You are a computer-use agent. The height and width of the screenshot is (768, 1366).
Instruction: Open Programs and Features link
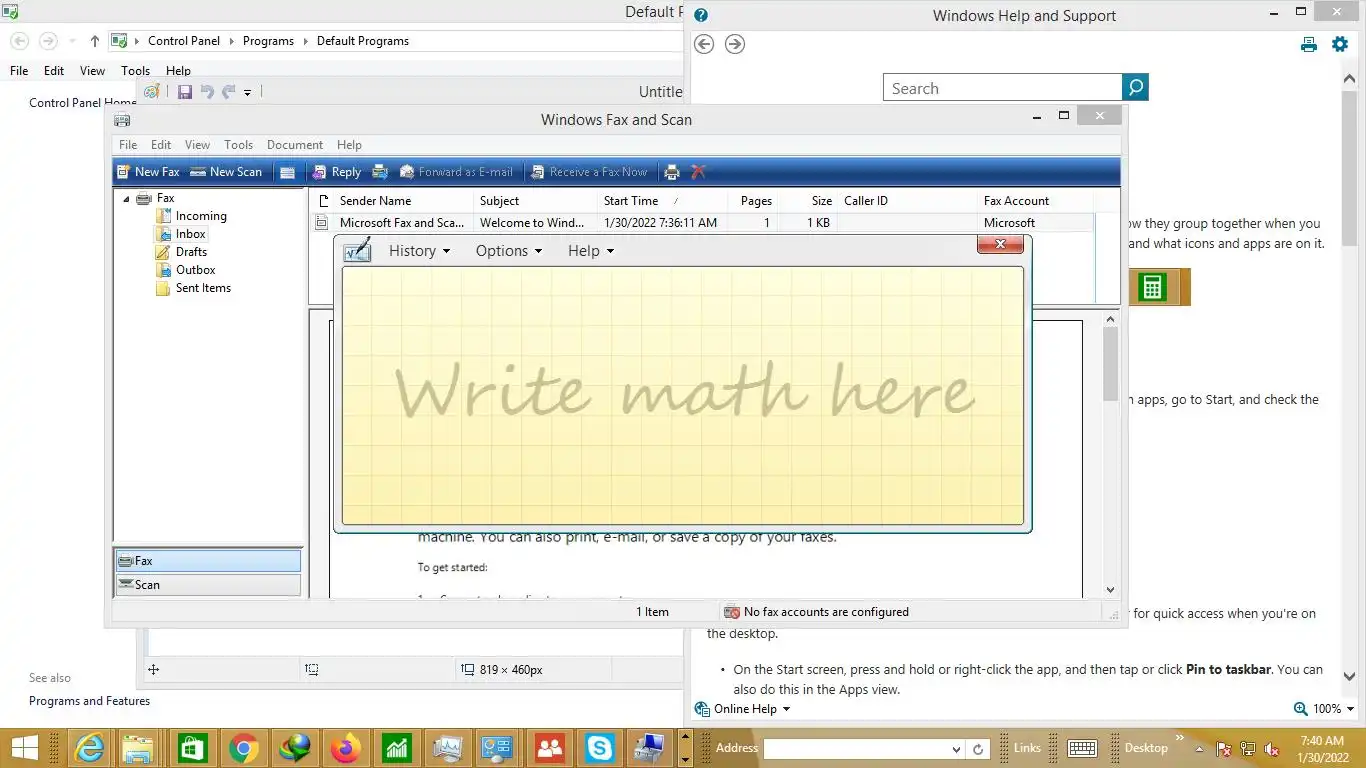(89, 701)
